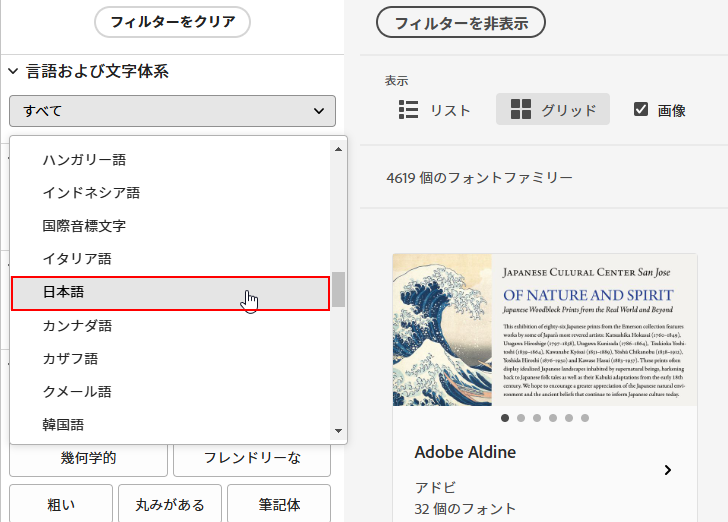Click the 32 個のフォント text

coord(465,509)
